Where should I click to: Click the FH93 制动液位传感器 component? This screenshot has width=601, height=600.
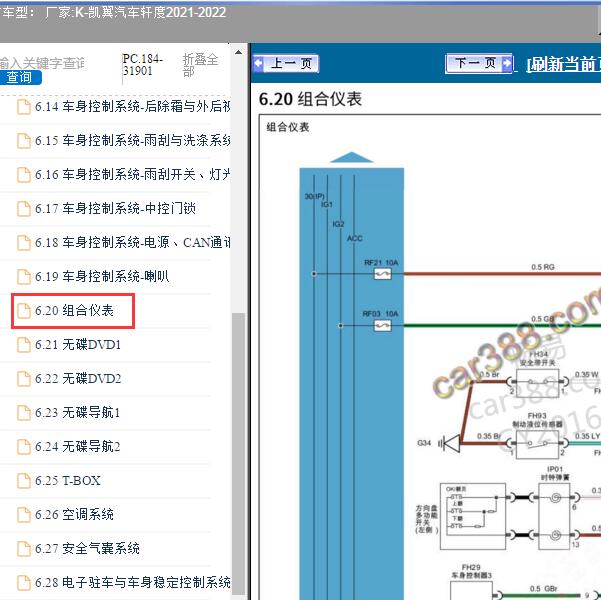click(537, 444)
